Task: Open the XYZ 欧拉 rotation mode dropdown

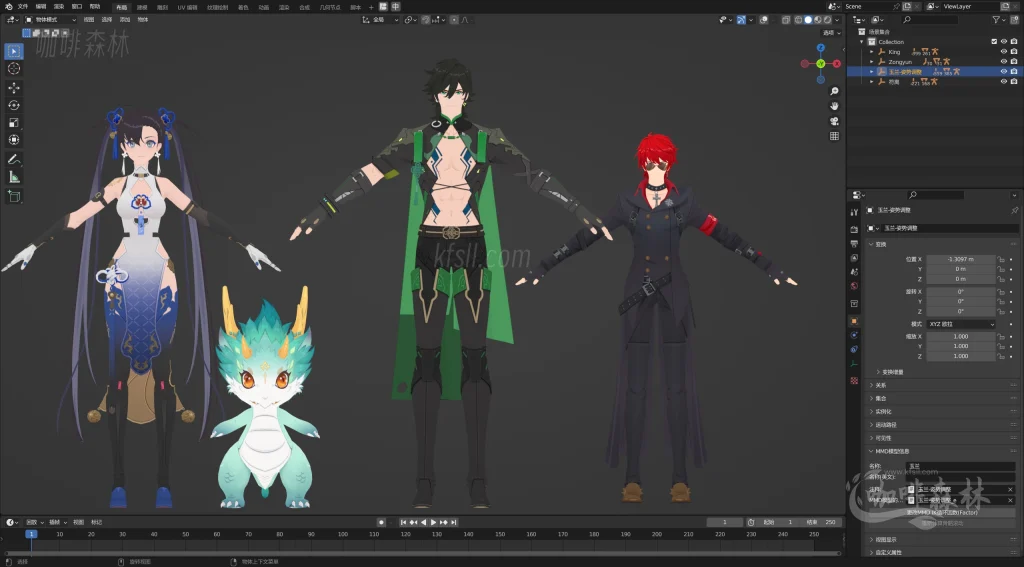Action: point(961,324)
